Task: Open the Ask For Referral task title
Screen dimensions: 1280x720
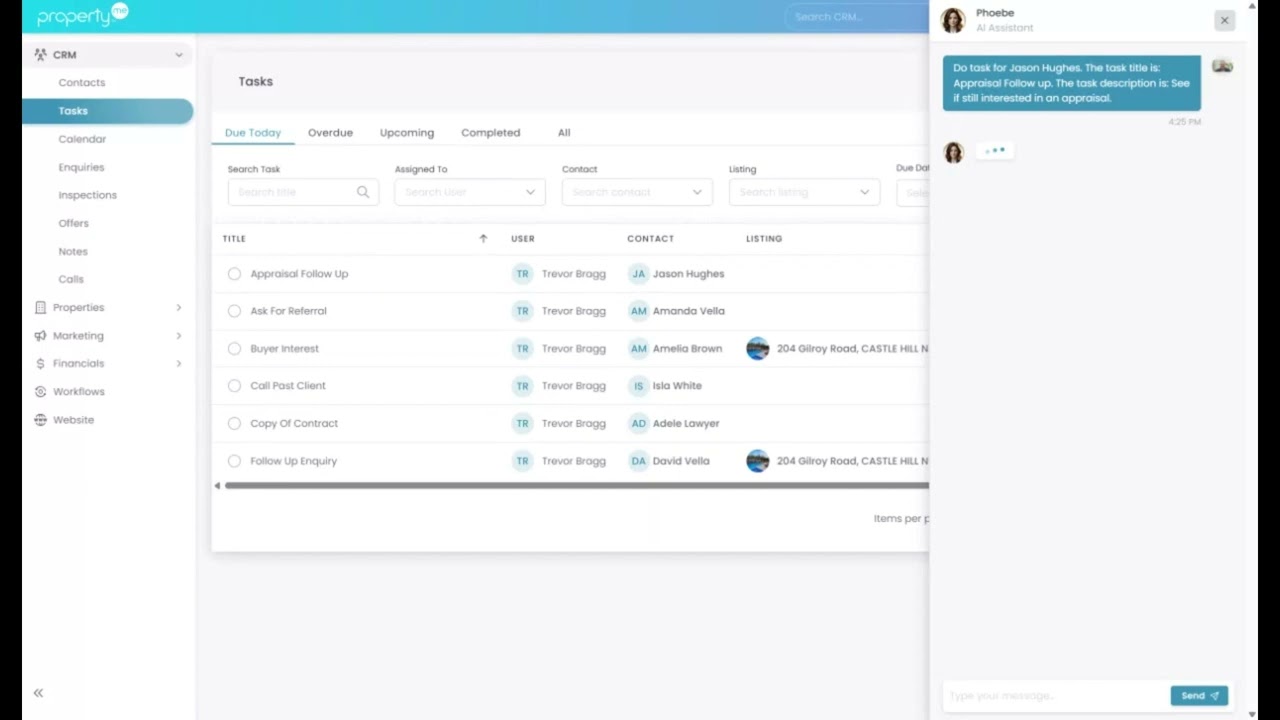Action: tap(288, 311)
